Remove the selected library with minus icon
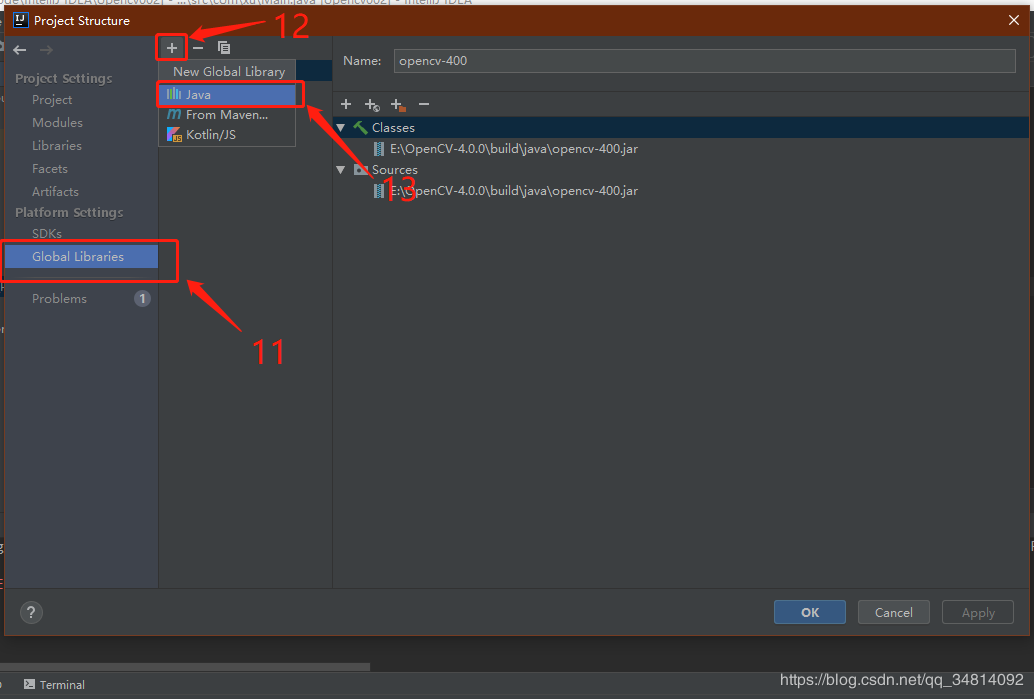The image size is (1034, 699). click(x=198, y=47)
